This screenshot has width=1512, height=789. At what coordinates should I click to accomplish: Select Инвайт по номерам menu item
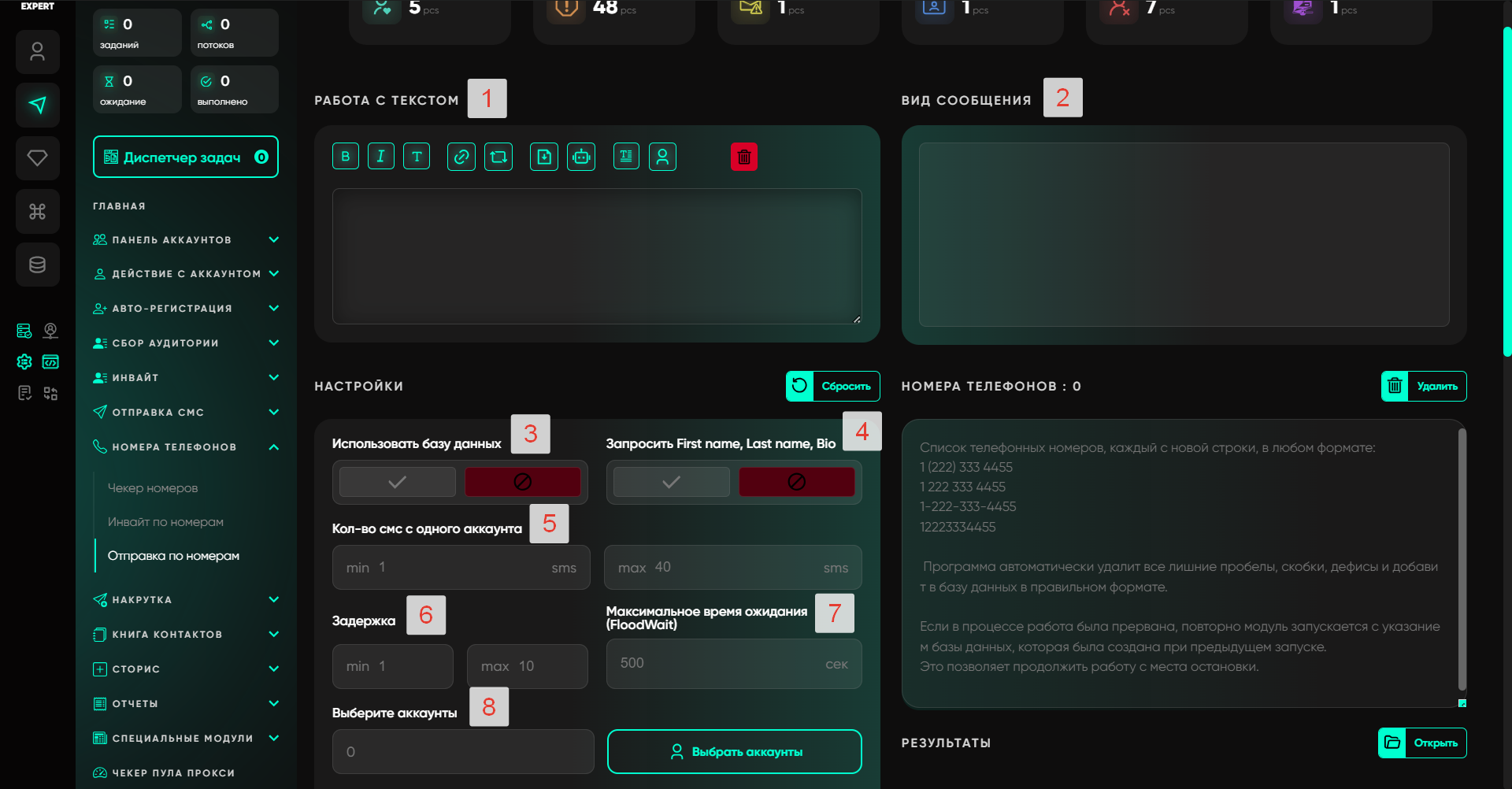165,522
